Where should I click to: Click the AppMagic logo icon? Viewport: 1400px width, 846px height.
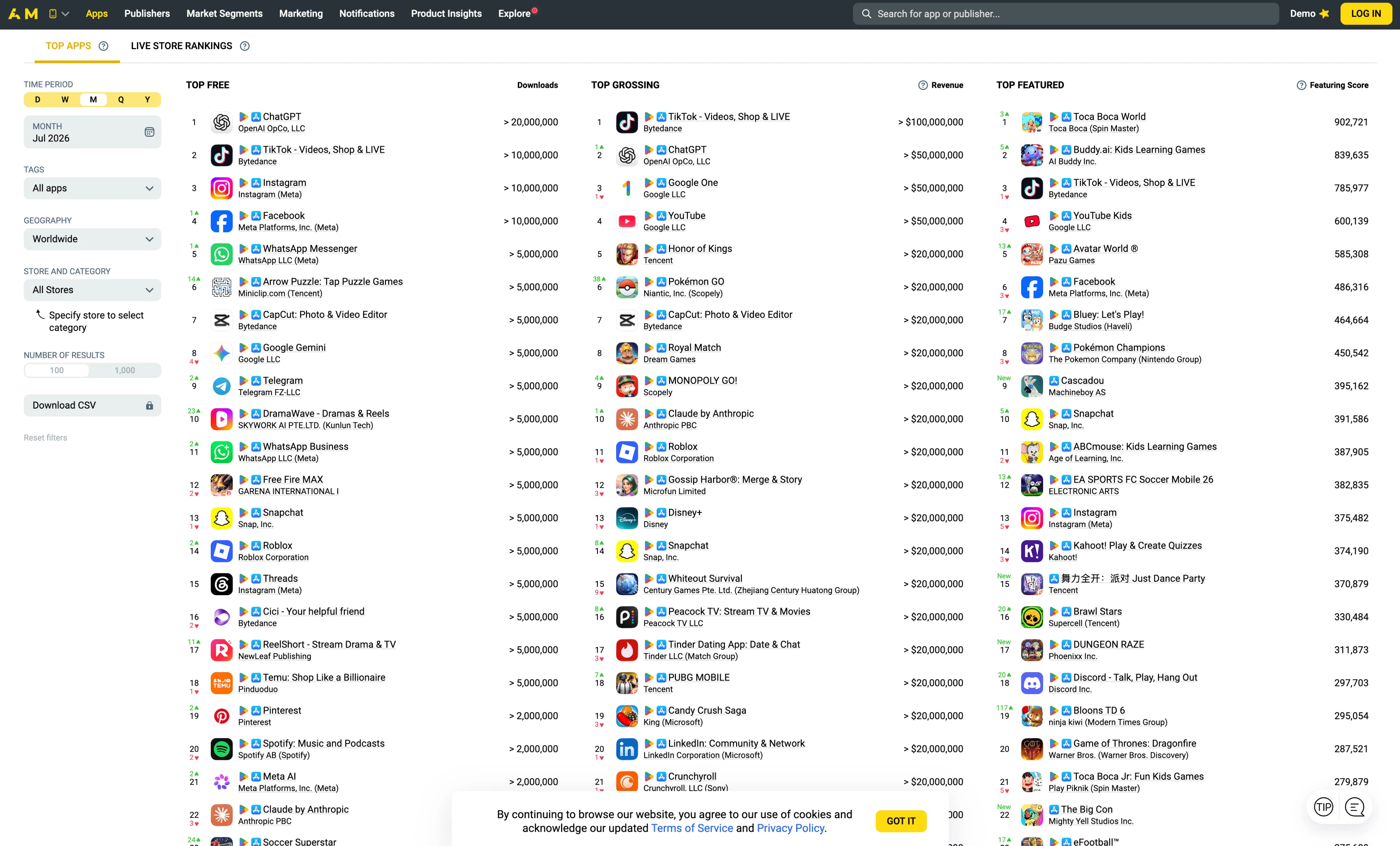coord(23,13)
